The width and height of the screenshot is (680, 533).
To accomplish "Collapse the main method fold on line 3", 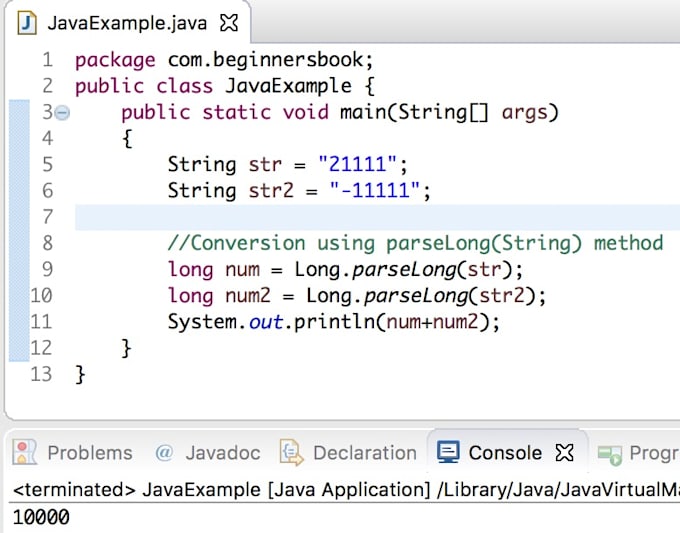I will click(x=62, y=113).
